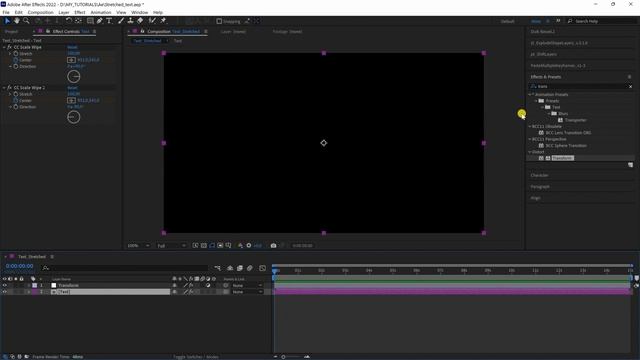This screenshot has height=360, width=640.
Task: Click the stopwatch next to first Stretch property
Action: [x=16, y=53]
